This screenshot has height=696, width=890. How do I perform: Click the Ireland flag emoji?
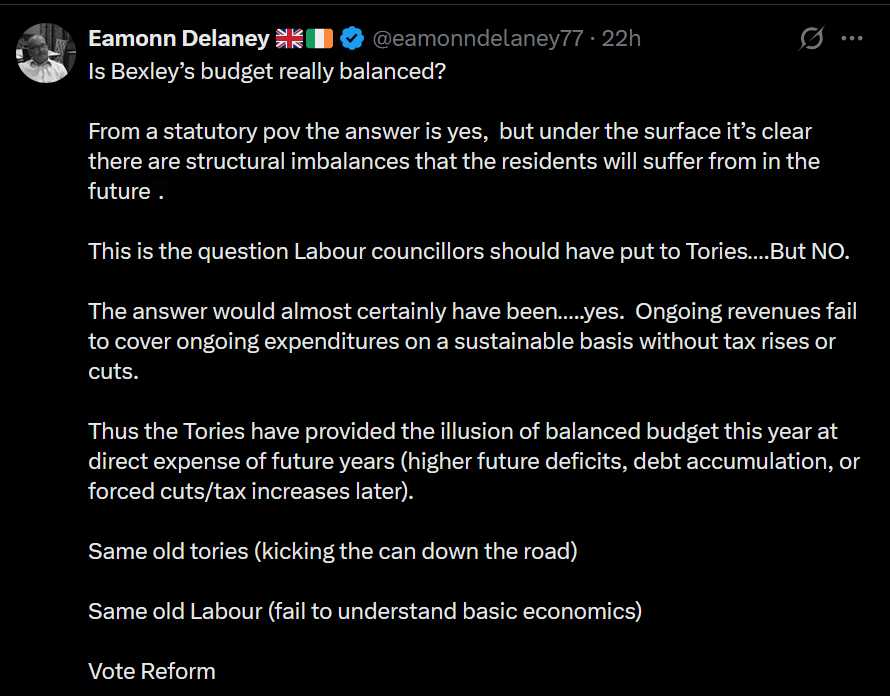click(x=319, y=39)
